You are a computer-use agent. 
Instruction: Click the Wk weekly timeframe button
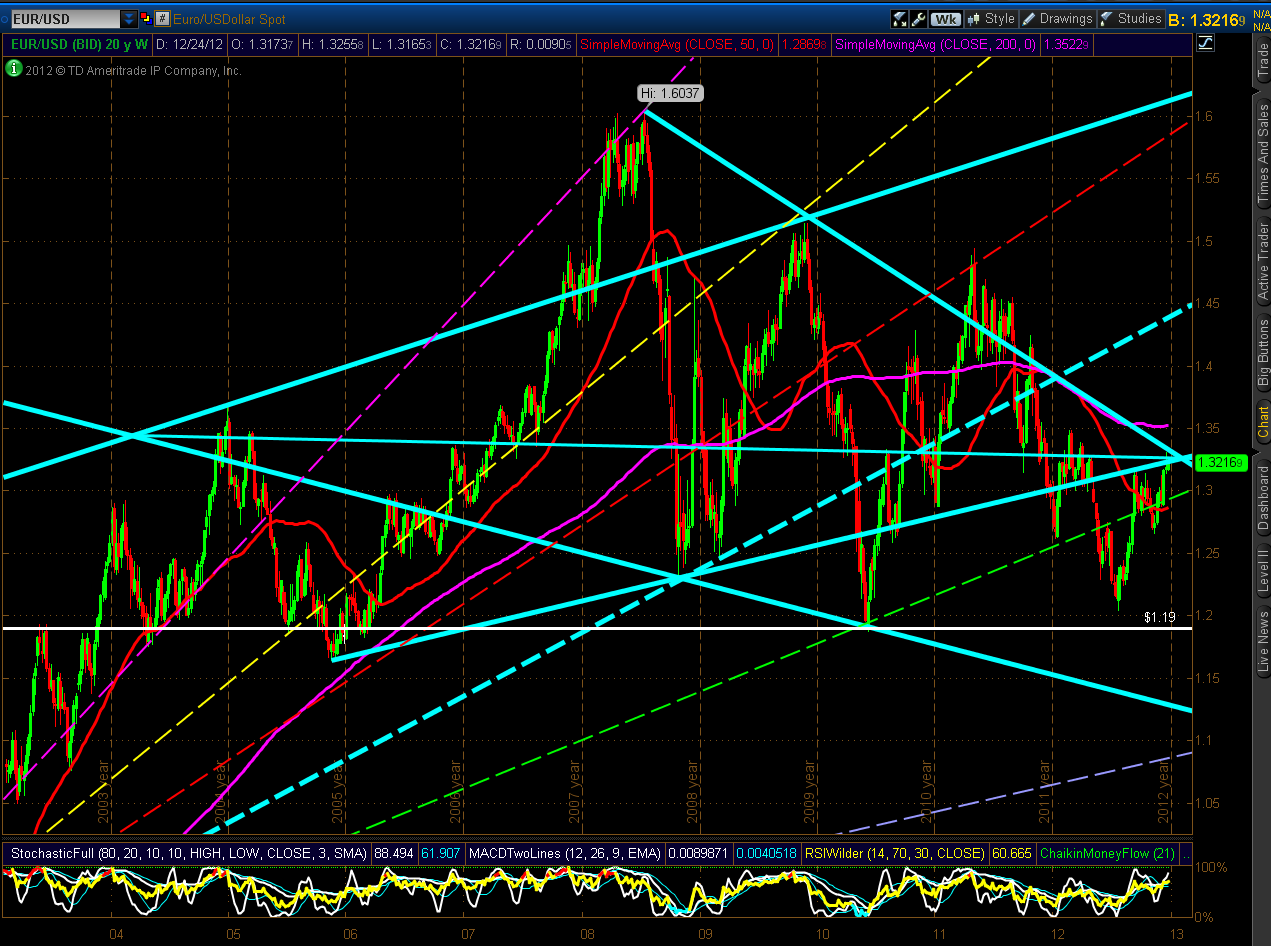(946, 19)
